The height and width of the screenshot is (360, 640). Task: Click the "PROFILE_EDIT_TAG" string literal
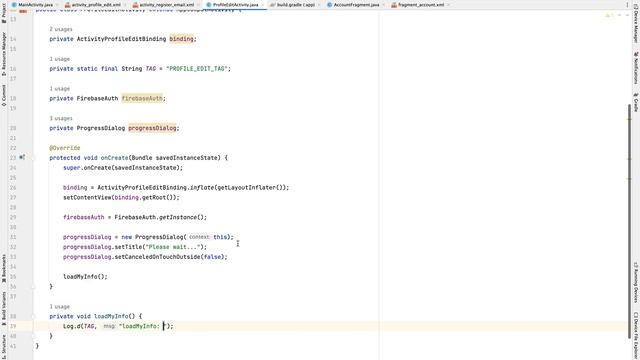(x=197, y=69)
